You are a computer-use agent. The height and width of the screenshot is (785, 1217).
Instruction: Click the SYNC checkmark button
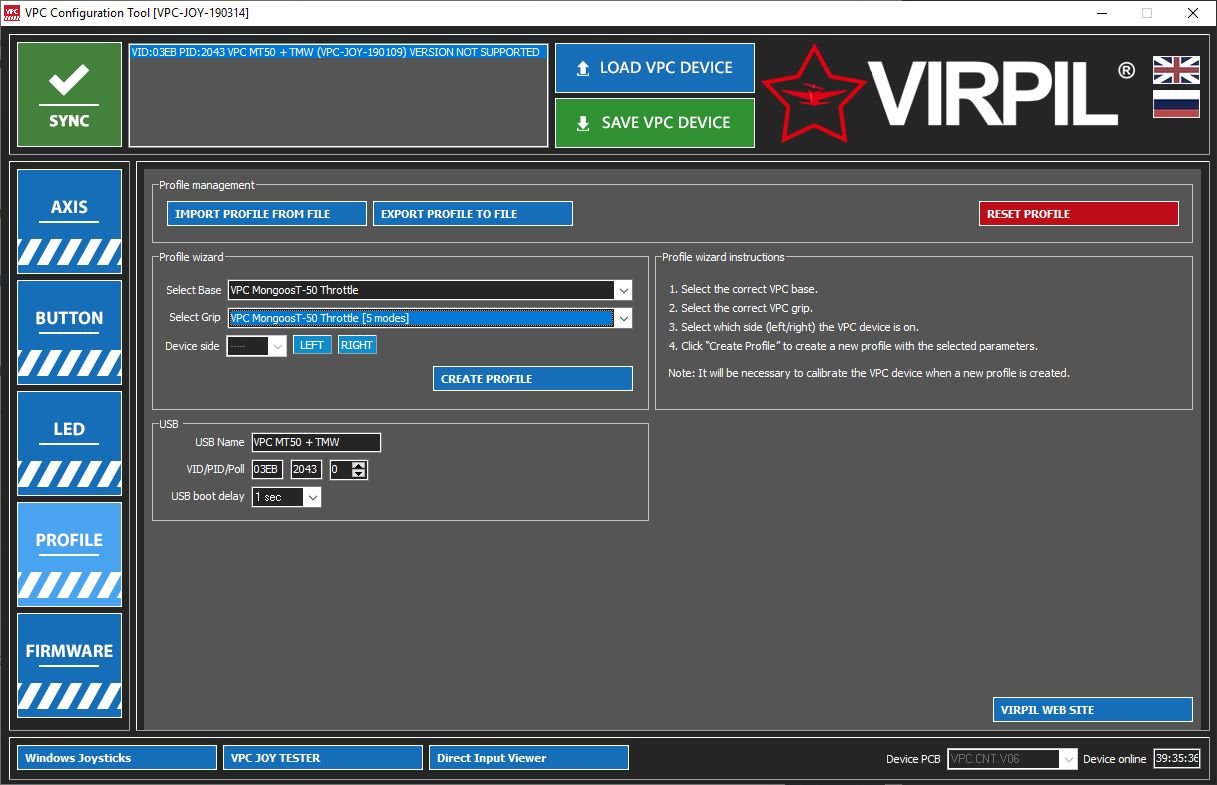(69, 95)
